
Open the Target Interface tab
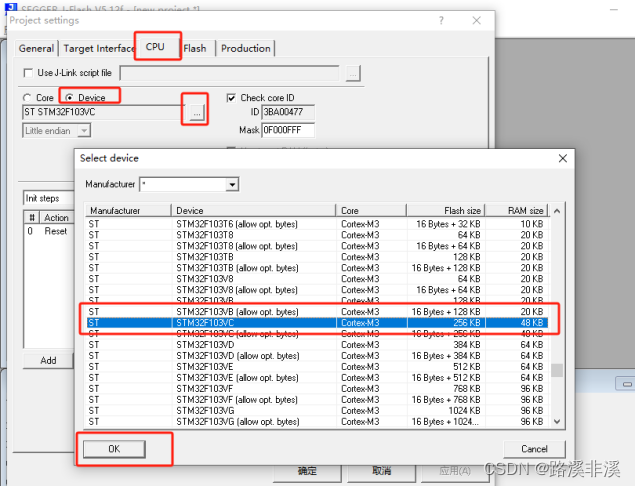click(99, 49)
